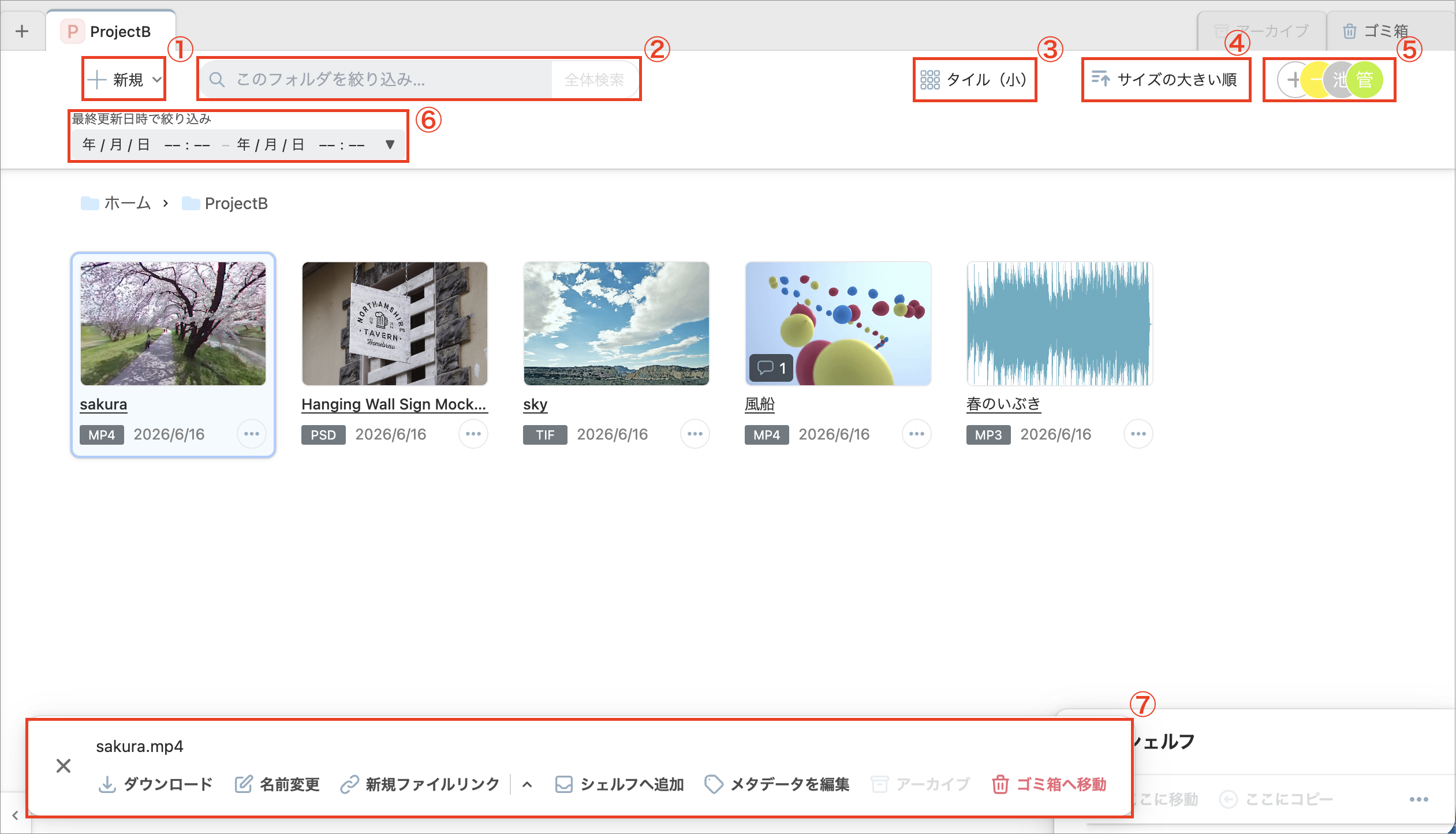Open the sky file name link

535,404
